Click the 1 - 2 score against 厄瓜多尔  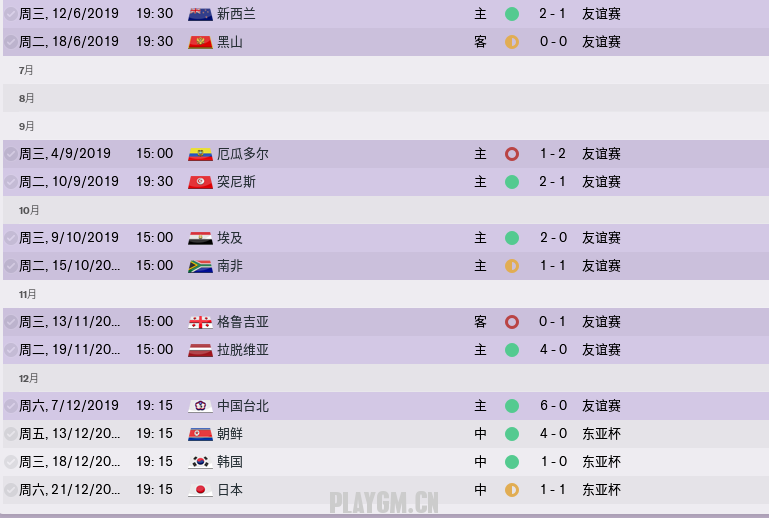[553, 154]
